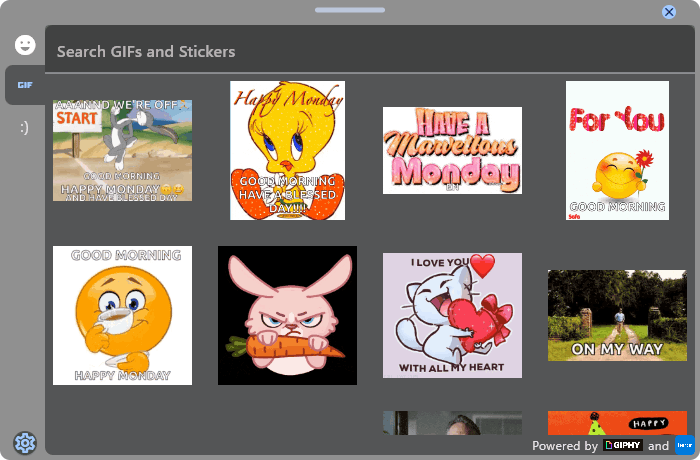This screenshot has height=460, width=700.
Task: Choose the On My Way GIF
Action: pos(617,315)
